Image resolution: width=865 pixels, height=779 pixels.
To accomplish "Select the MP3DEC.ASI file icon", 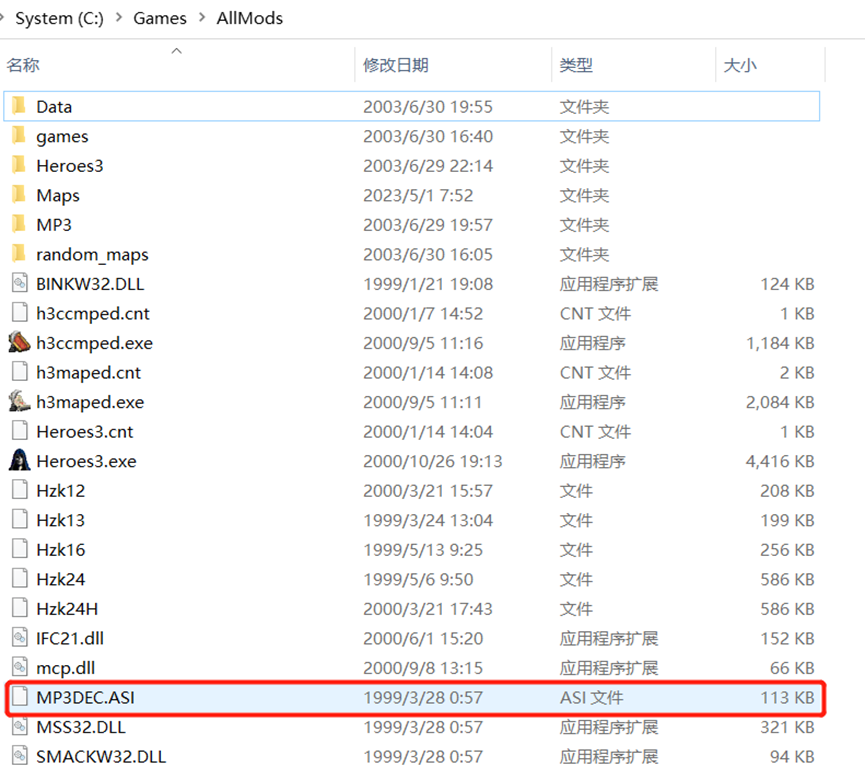I will [19, 698].
